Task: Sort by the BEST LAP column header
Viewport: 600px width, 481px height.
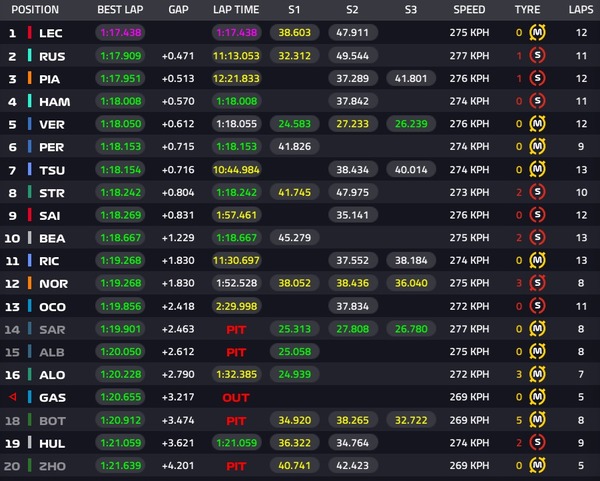Action: [120, 10]
